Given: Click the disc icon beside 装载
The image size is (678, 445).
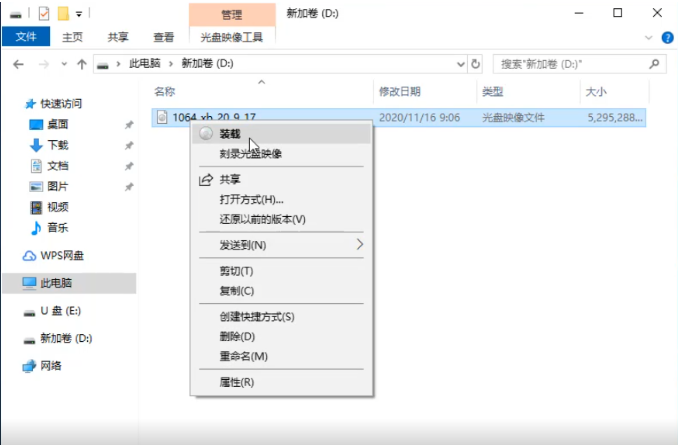Looking at the screenshot, I should (x=205, y=133).
